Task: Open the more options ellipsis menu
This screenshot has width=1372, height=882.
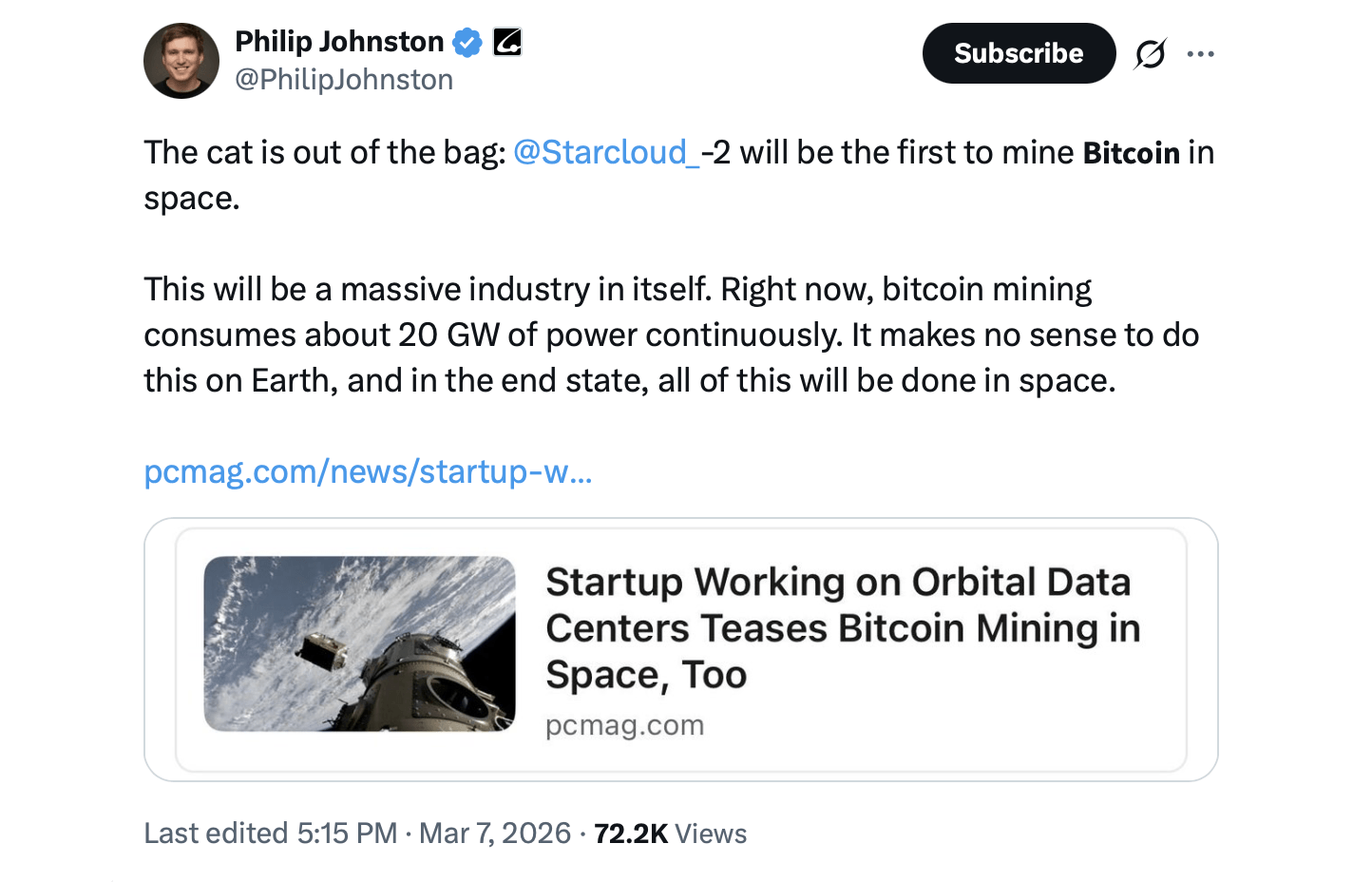Action: (1201, 54)
